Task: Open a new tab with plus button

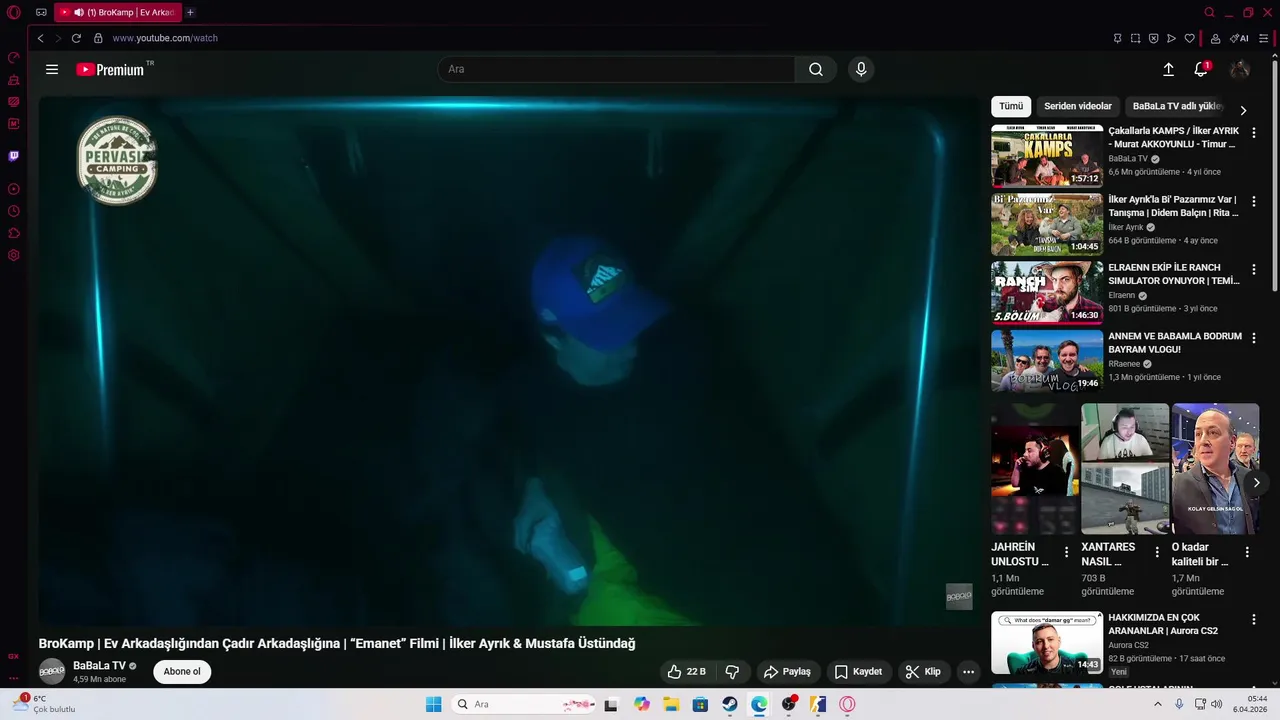Action: [x=190, y=12]
